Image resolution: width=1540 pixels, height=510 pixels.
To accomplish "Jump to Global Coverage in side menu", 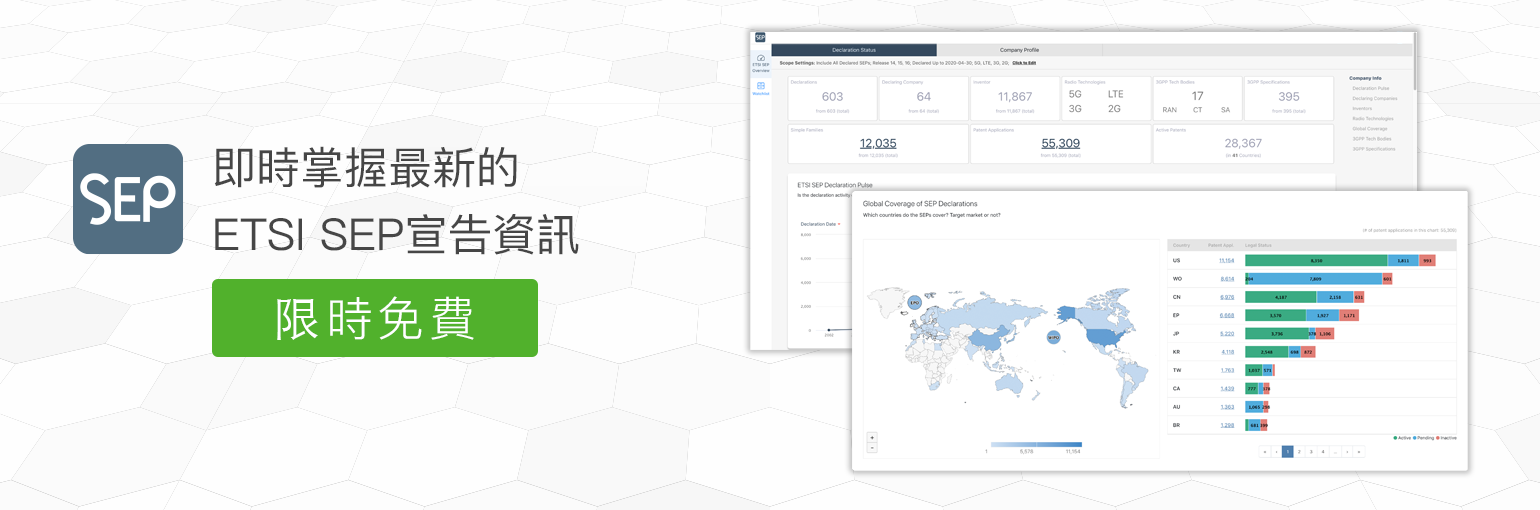I will 1369,128.
